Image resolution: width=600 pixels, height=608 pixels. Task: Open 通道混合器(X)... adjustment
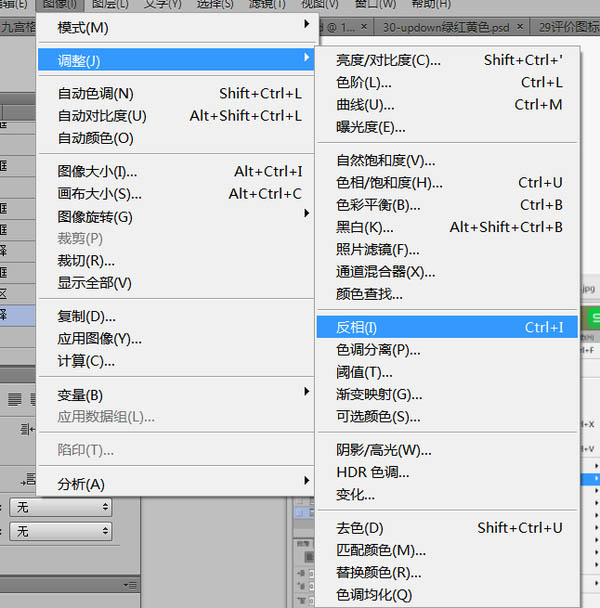coord(447,272)
